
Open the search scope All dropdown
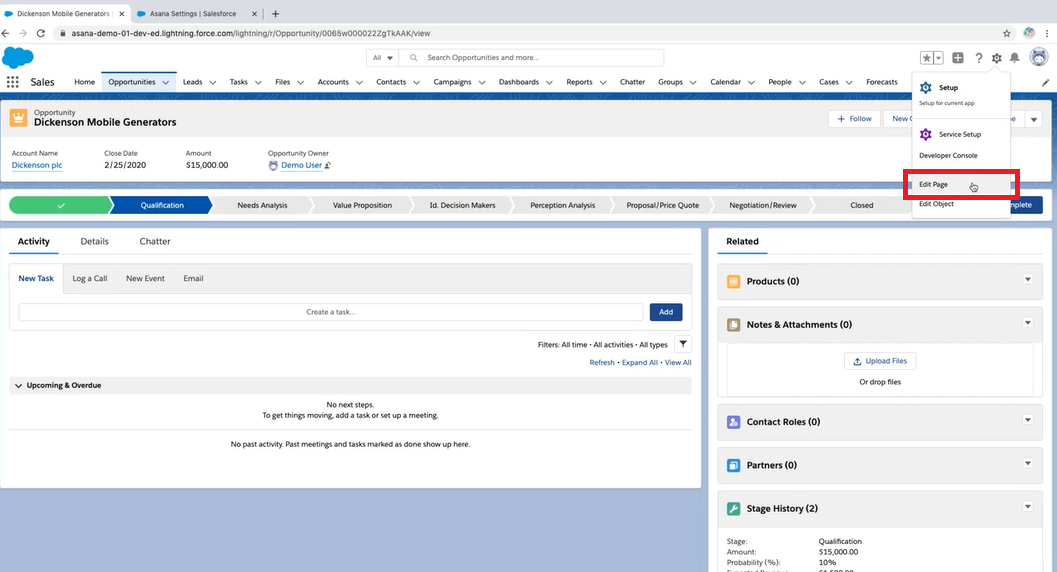click(x=383, y=58)
